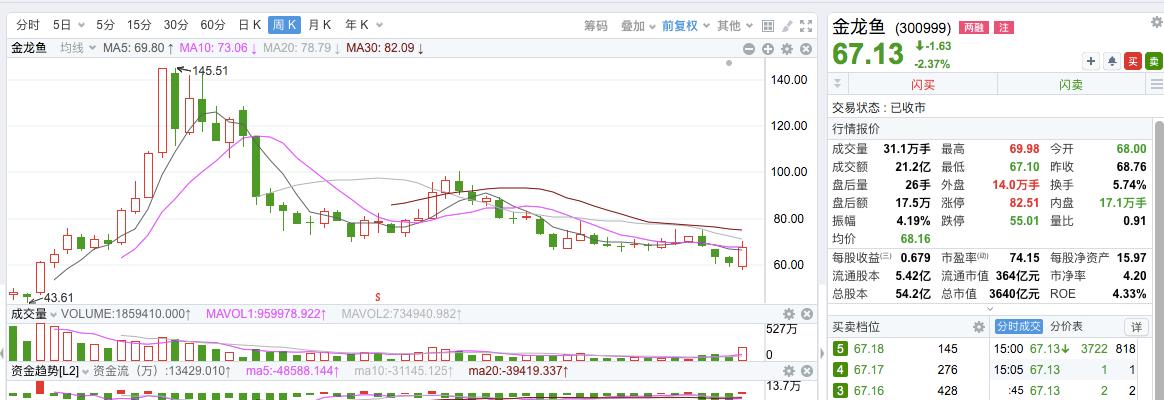Open main chart settings gear
This screenshot has height=400, width=1164.
pos(787,50)
